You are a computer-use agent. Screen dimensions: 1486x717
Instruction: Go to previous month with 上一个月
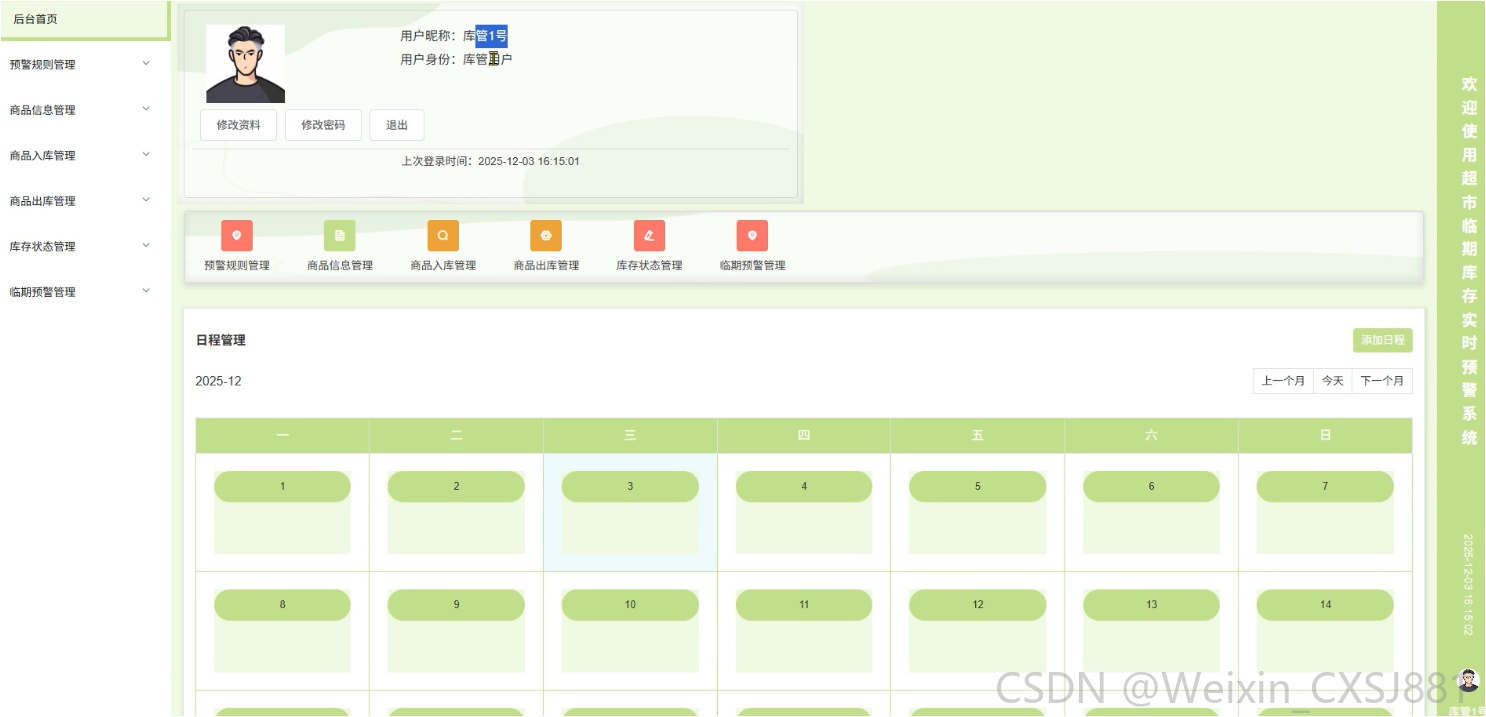[x=1283, y=381]
